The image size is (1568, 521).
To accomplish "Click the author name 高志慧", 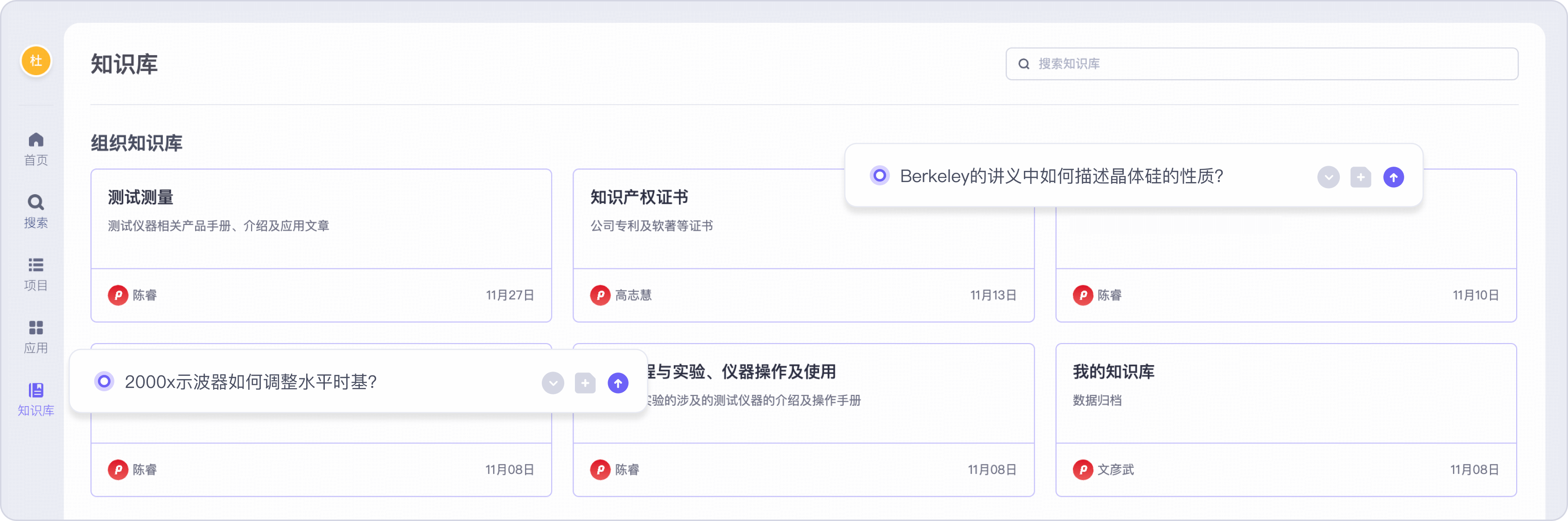I will point(633,295).
